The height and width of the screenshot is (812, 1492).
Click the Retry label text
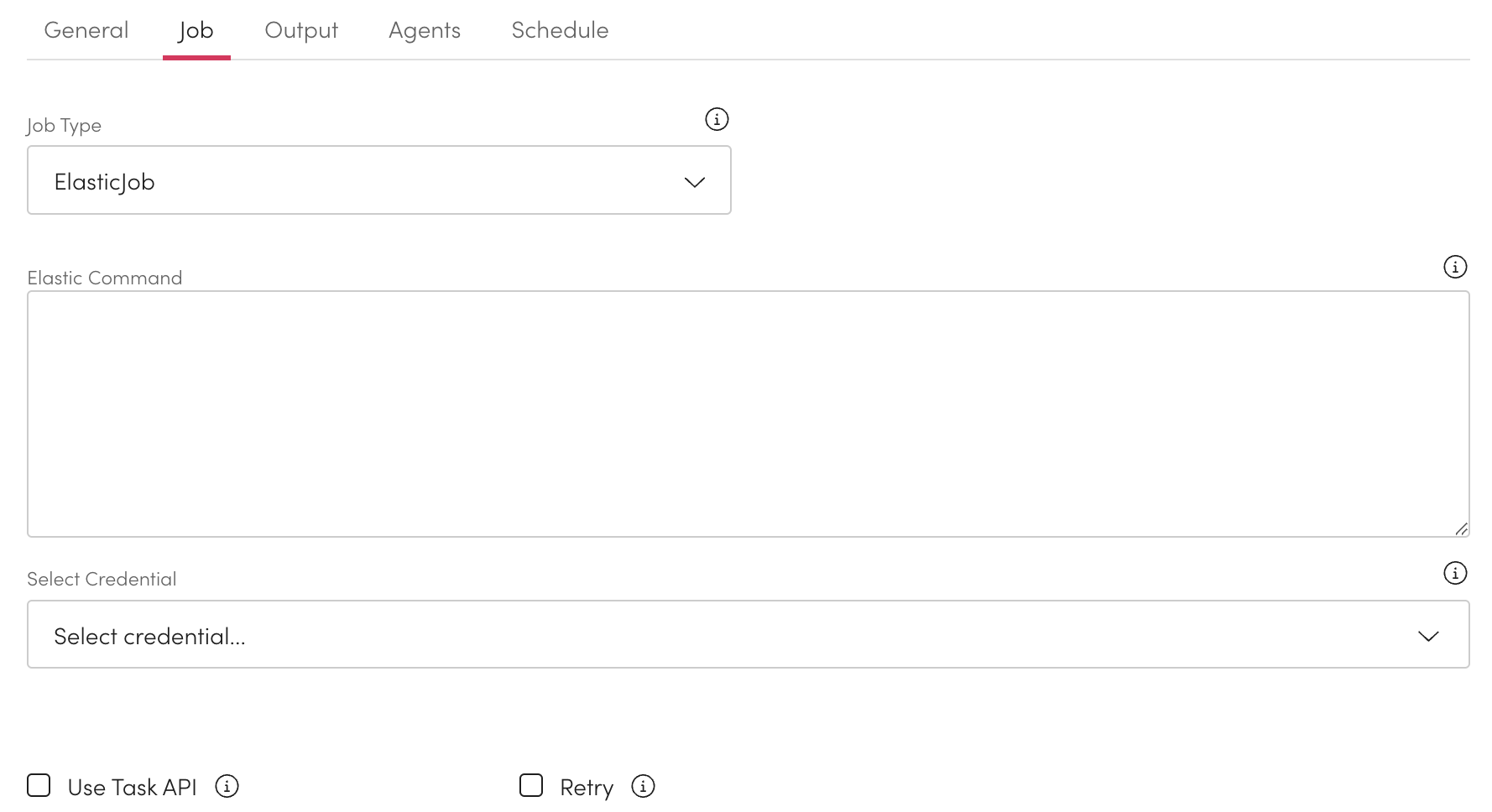[587, 788]
